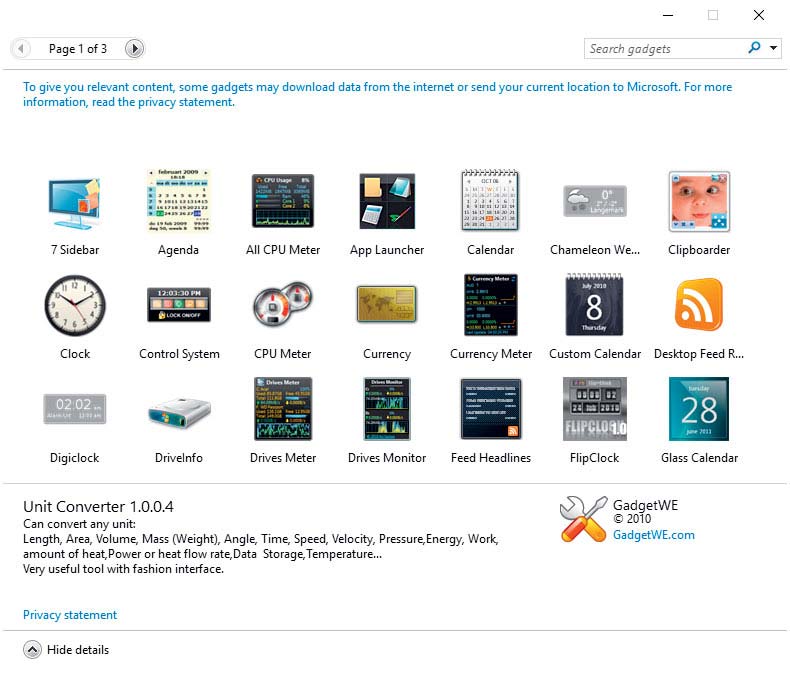
Task: Click the 'App Launcher' label text
Action: pyautogui.click(x=387, y=250)
